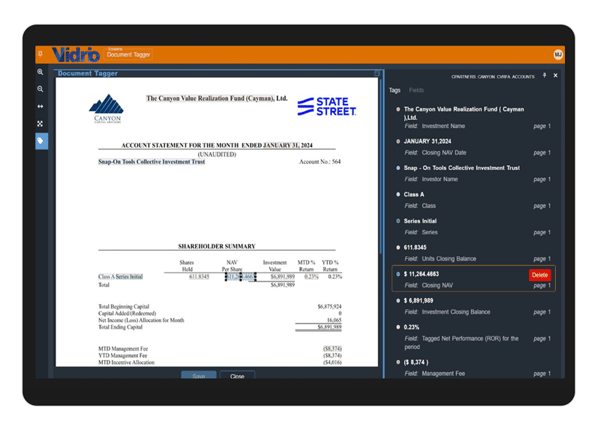Open the MJ user avatar menu
Screen dimensions: 600x429
point(558,55)
